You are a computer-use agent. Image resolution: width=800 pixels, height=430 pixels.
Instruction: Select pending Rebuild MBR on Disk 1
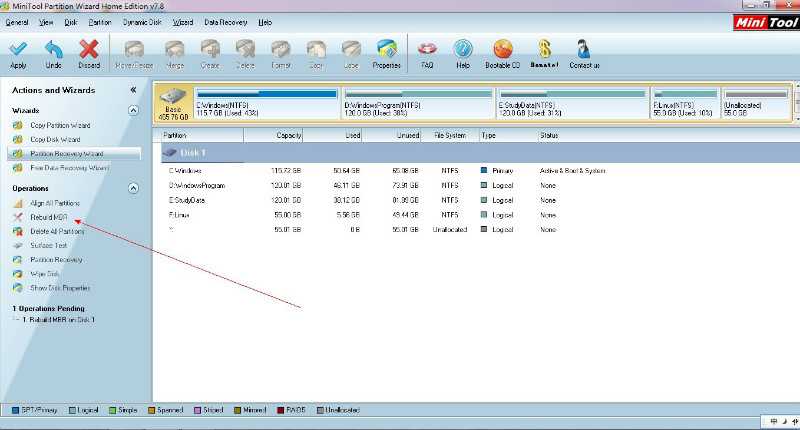pyautogui.click(x=59, y=320)
